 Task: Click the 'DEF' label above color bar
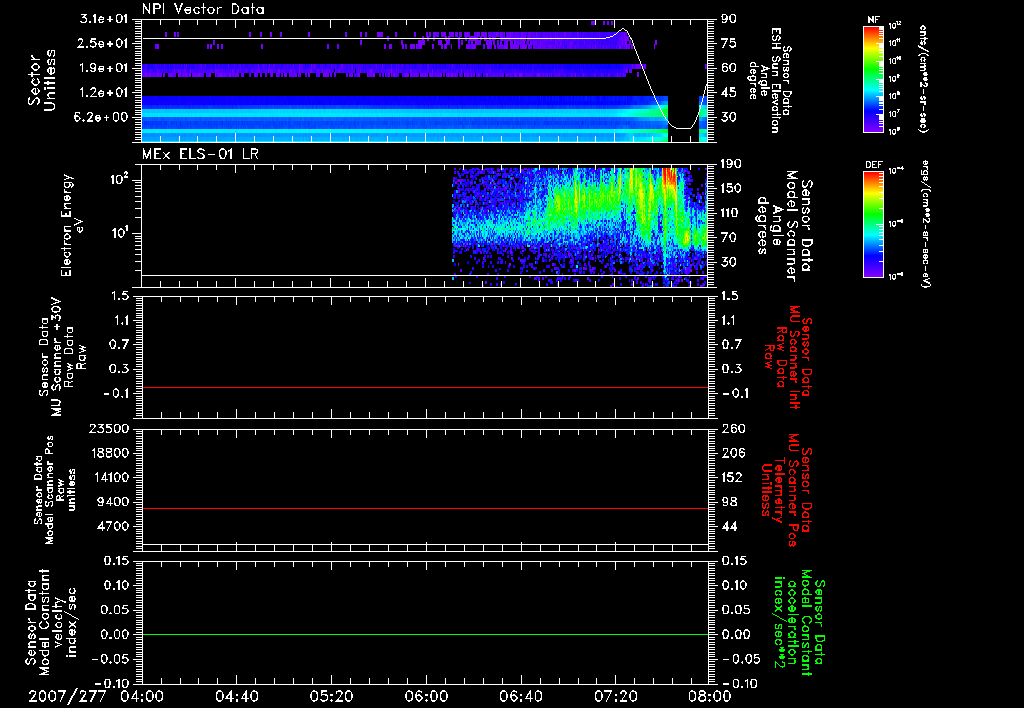click(874, 165)
